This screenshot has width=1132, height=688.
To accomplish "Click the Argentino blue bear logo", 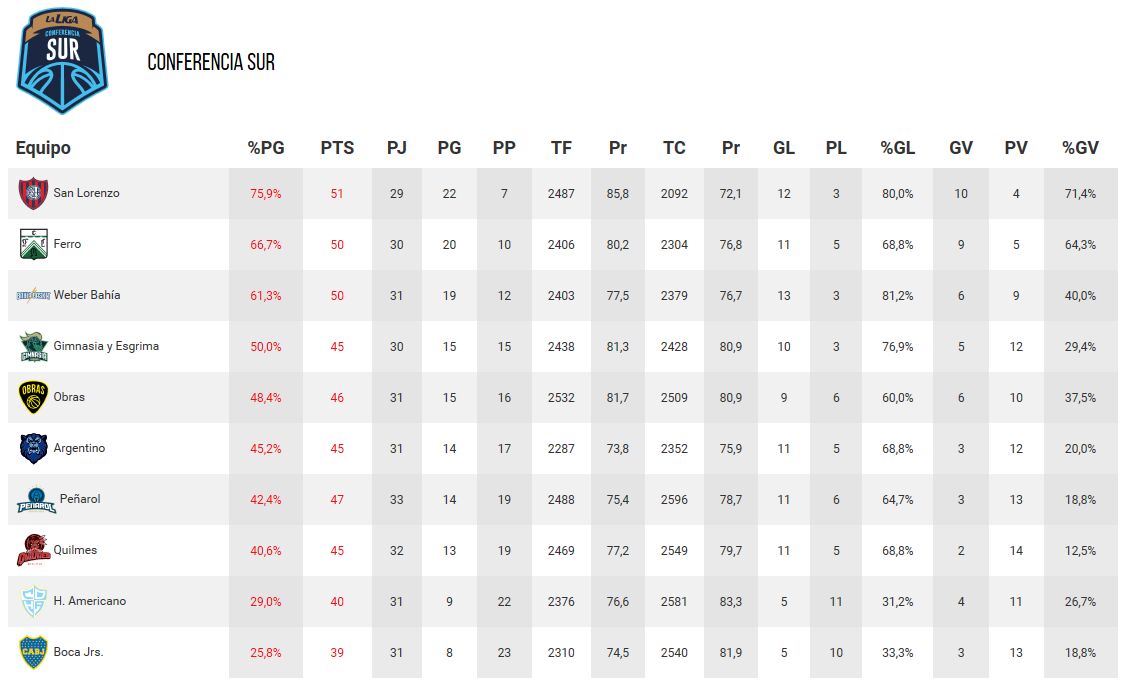I will [x=33, y=448].
